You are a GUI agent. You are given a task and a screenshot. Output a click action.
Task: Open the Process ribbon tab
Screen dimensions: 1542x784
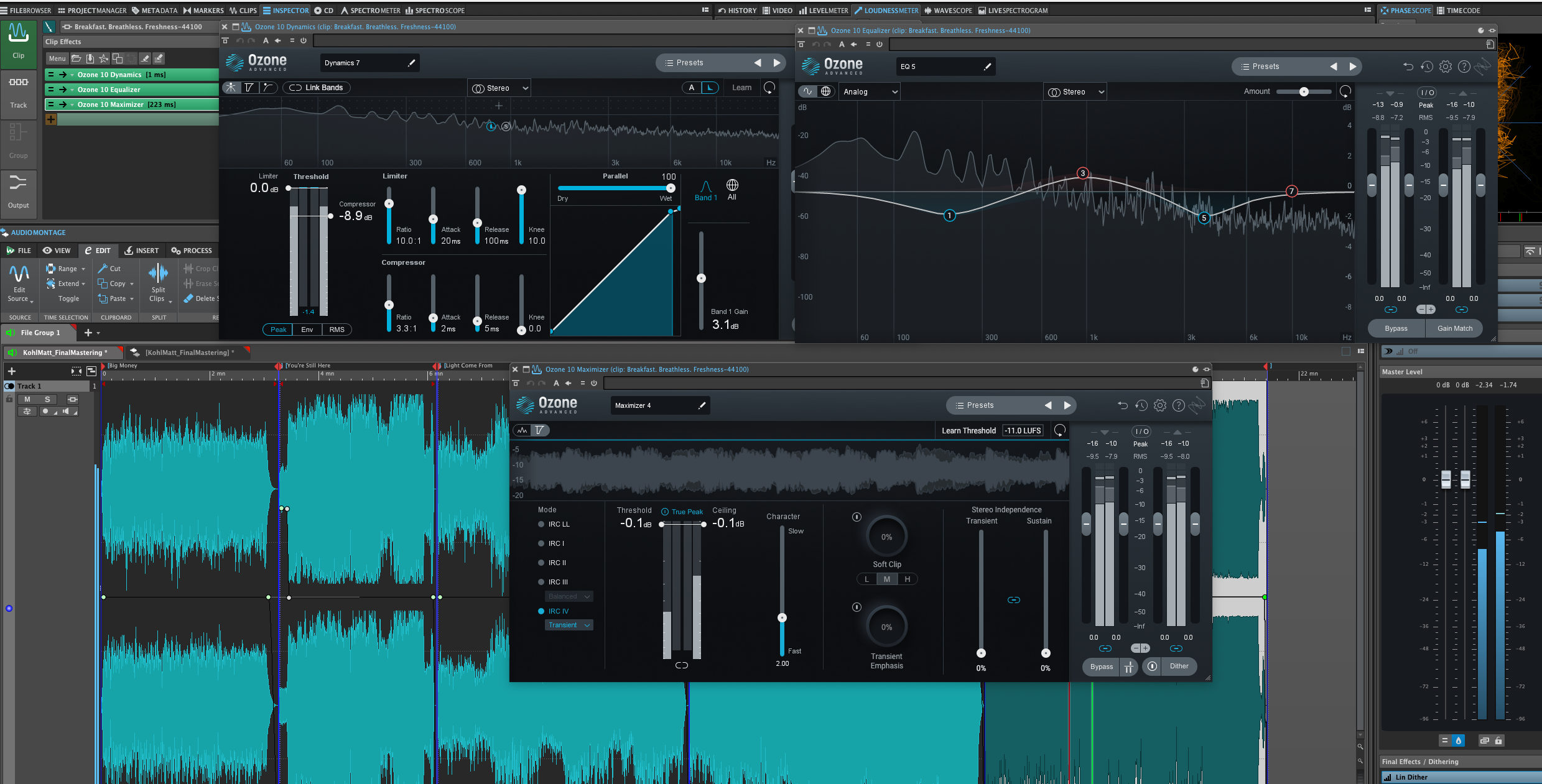192,251
